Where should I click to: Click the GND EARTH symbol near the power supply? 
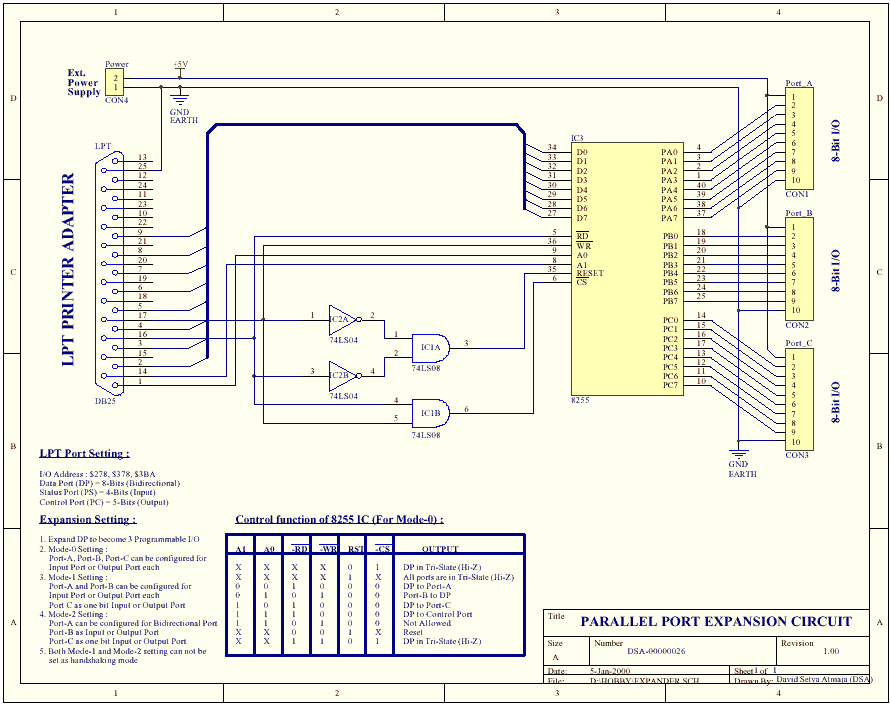(x=180, y=100)
